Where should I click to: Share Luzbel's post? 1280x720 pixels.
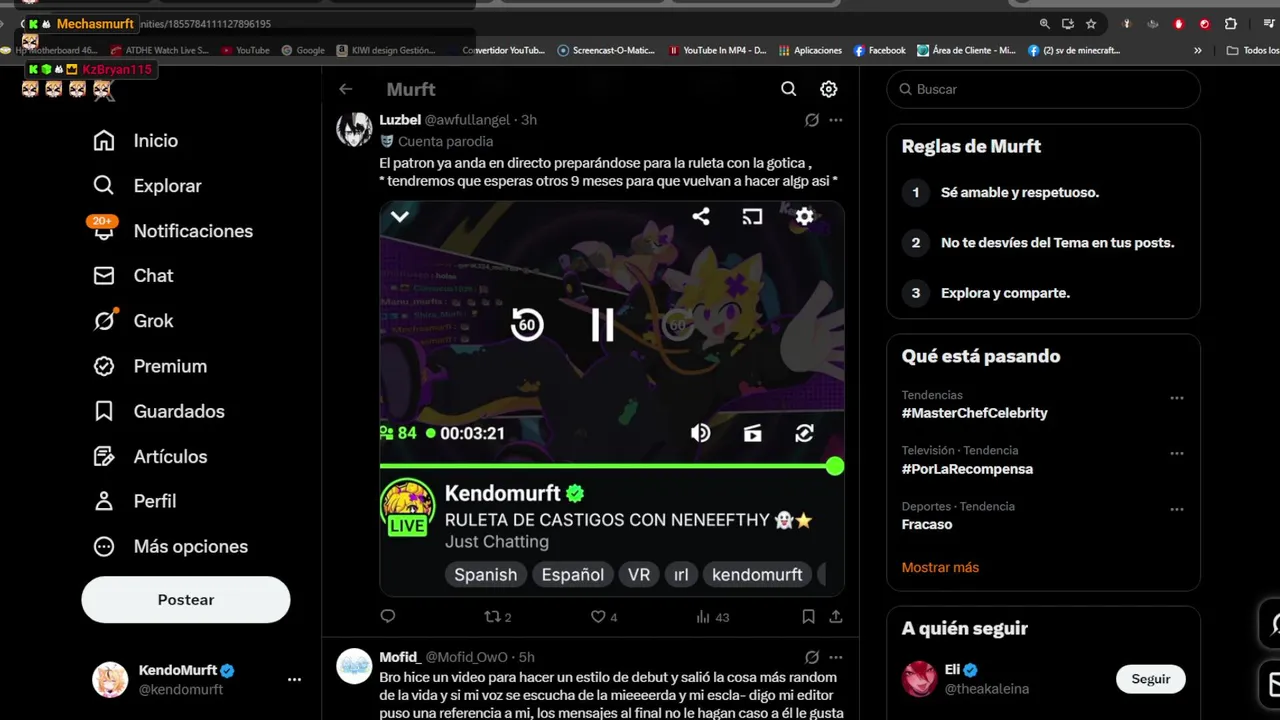pos(836,617)
